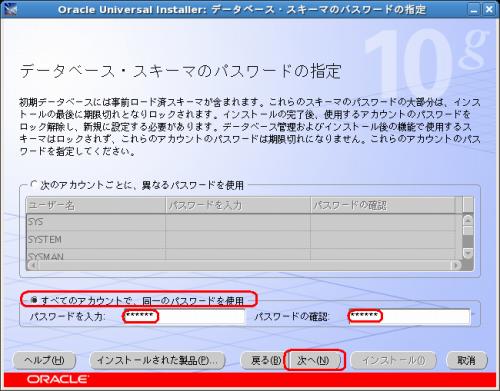Select radio for same password on all accounts
500x391 pixels.
click(x=34, y=300)
